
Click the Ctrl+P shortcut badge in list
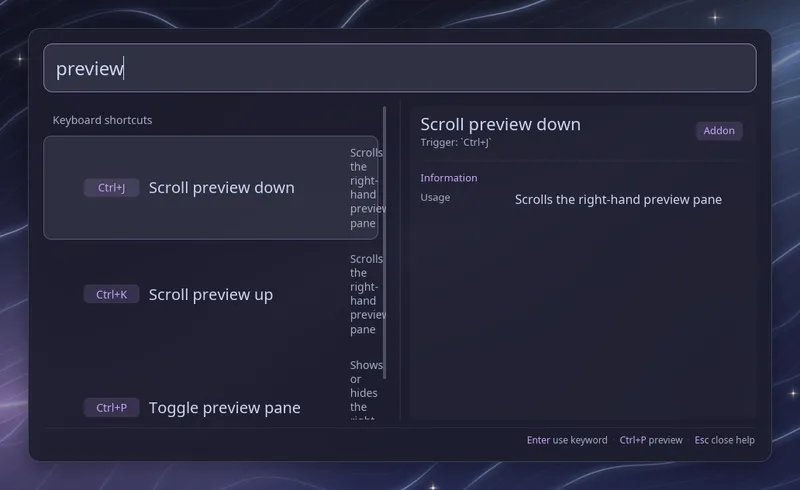111,408
